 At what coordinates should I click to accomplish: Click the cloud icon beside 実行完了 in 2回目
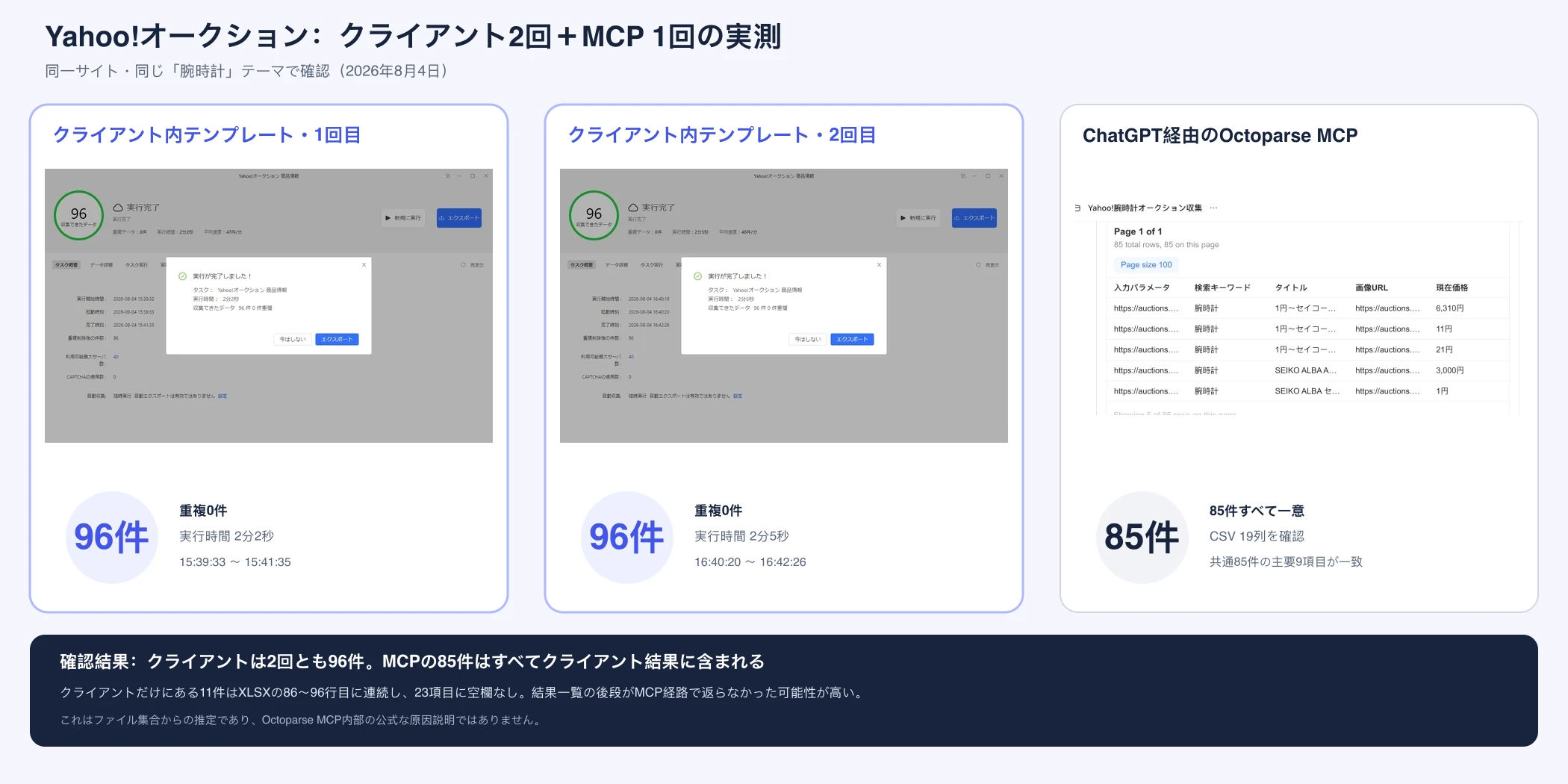coord(633,208)
